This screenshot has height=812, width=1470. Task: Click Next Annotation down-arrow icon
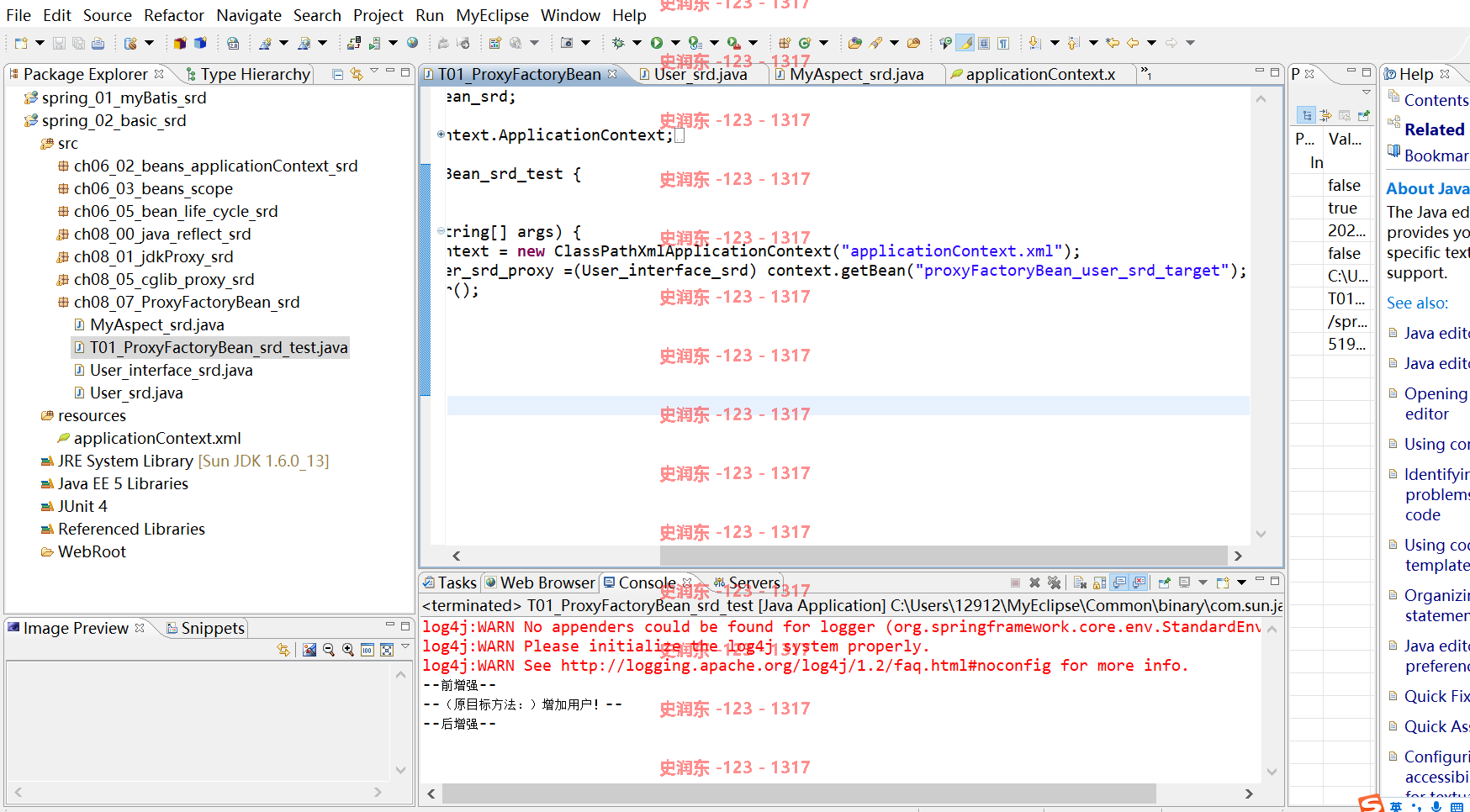coord(1034,43)
